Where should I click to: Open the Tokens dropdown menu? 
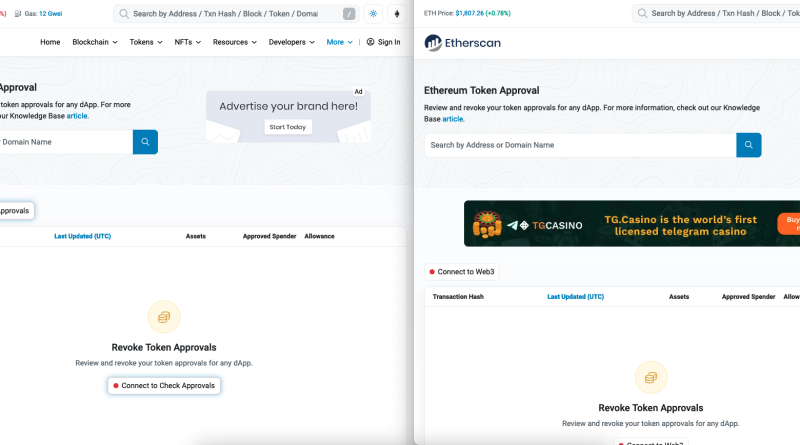[146, 42]
